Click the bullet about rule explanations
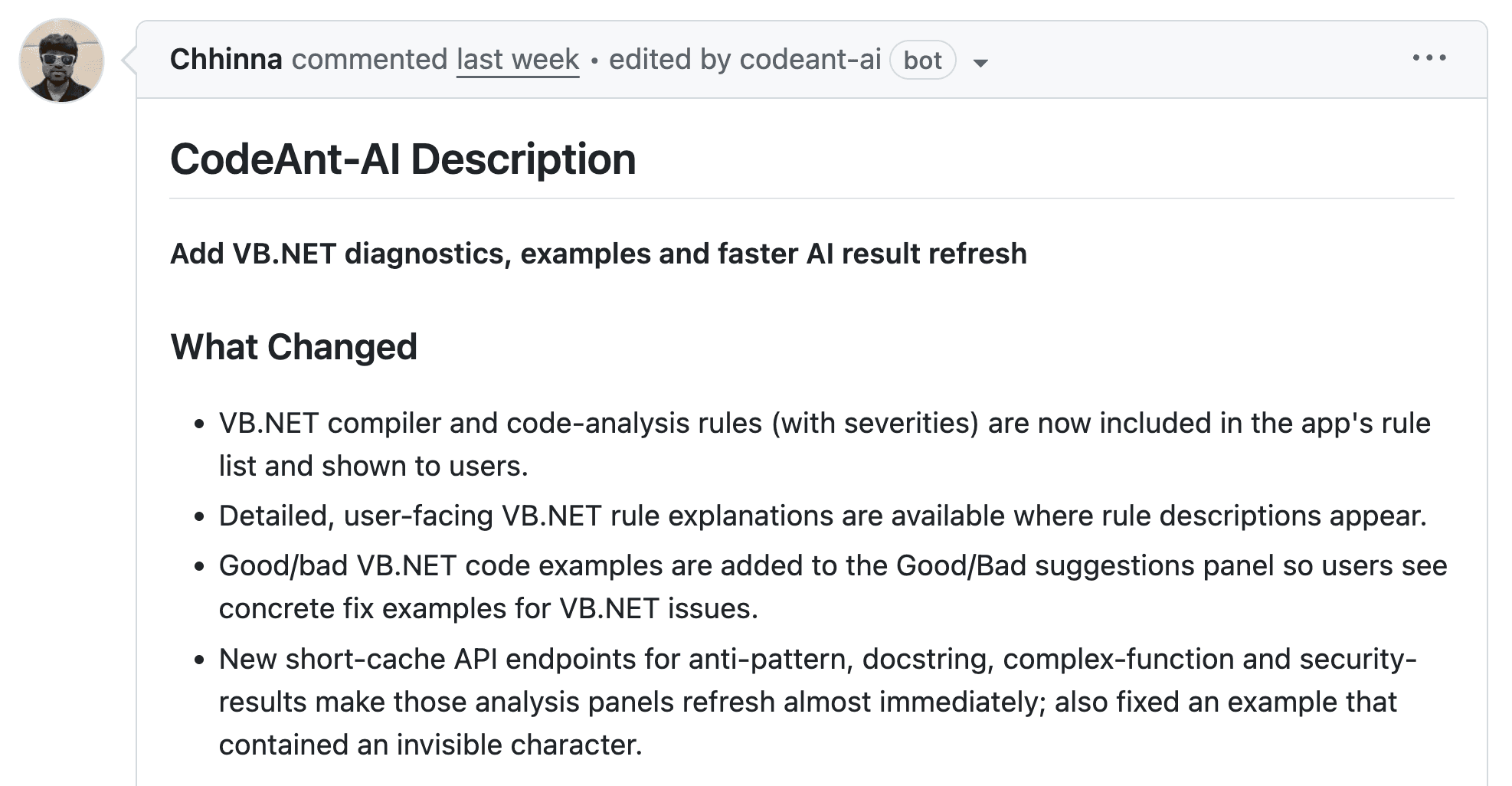The image size is (1512, 786). point(689,516)
